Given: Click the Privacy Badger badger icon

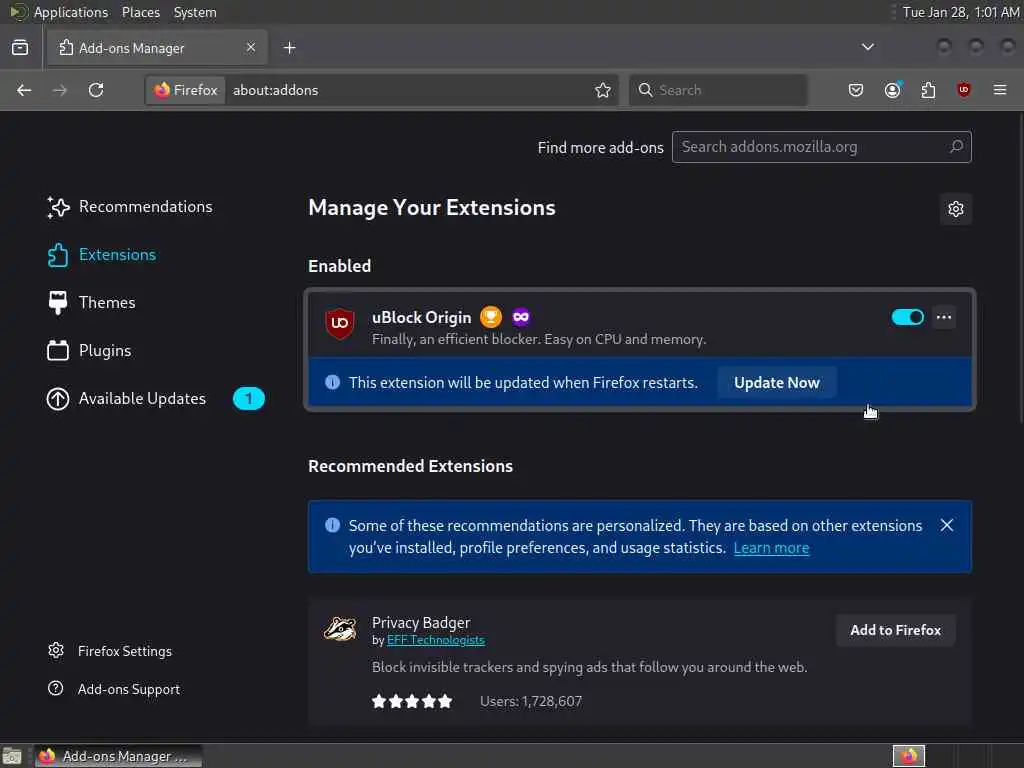Looking at the screenshot, I should [x=340, y=630].
